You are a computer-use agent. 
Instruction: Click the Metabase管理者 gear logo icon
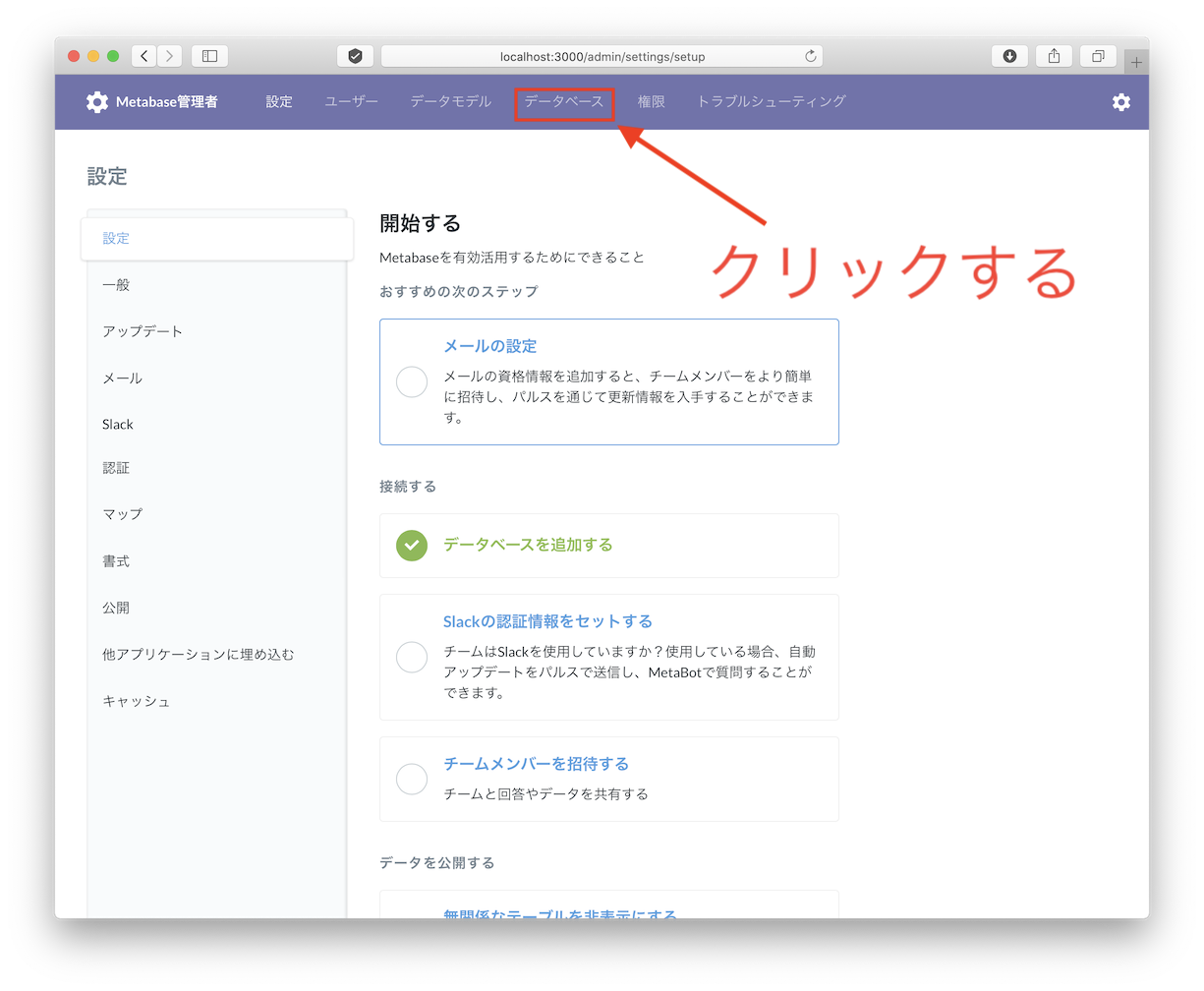point(97,101)
